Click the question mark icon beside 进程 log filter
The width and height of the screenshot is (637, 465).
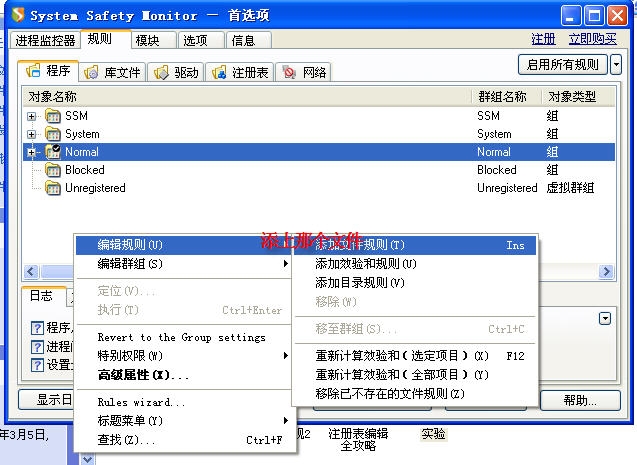pyautogui.click(x=37, y=346)
